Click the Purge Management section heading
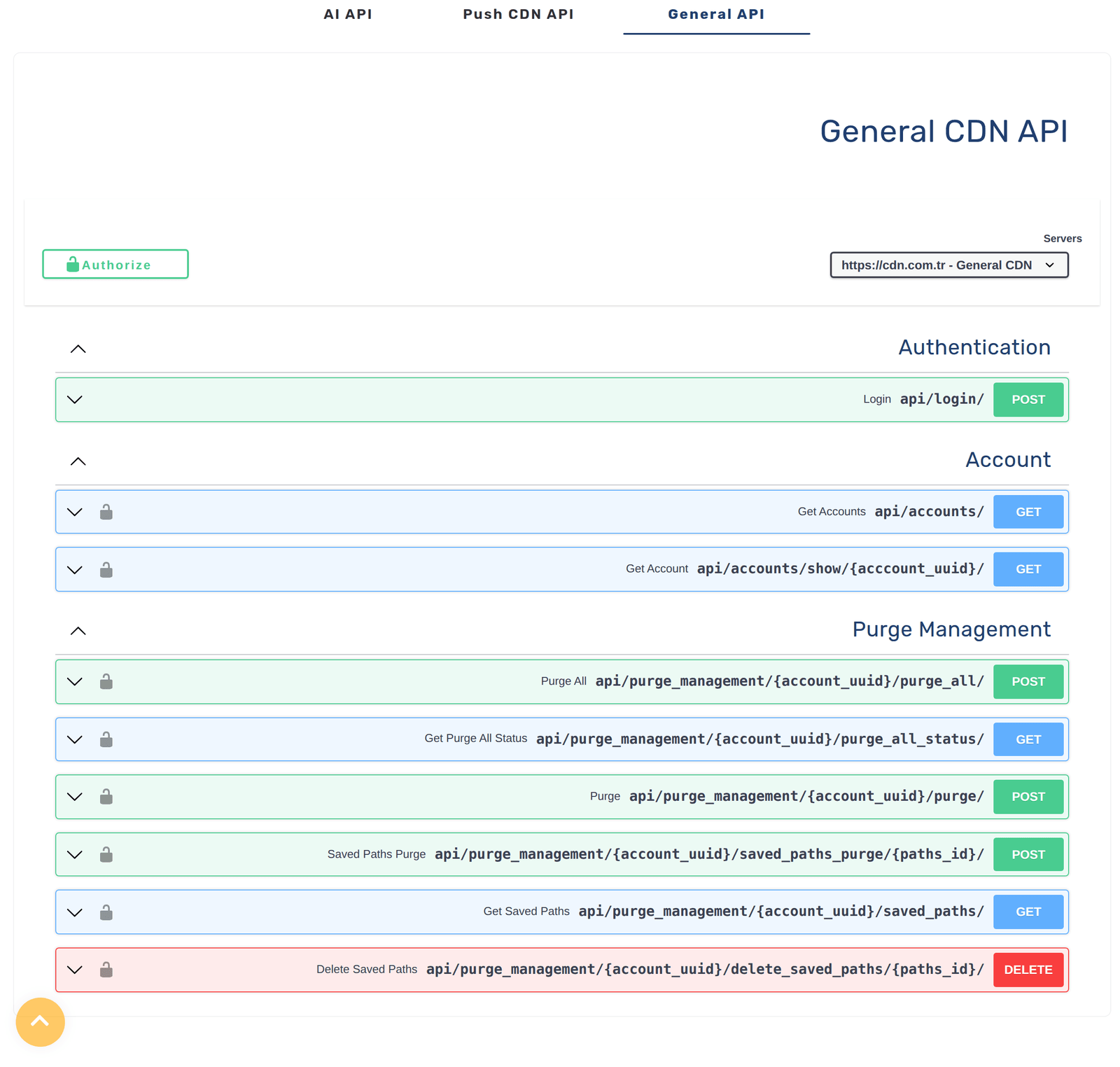 pyautogui.click(x=951, y=629)
